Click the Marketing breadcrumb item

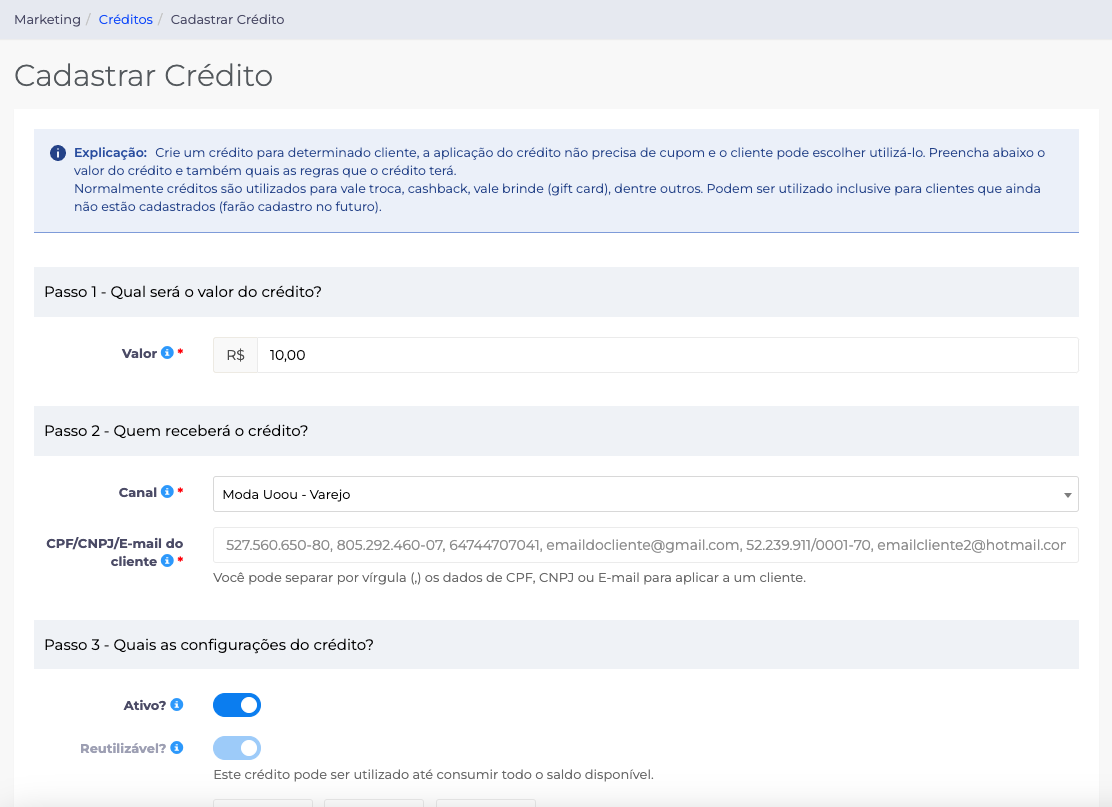pos(48,20)
